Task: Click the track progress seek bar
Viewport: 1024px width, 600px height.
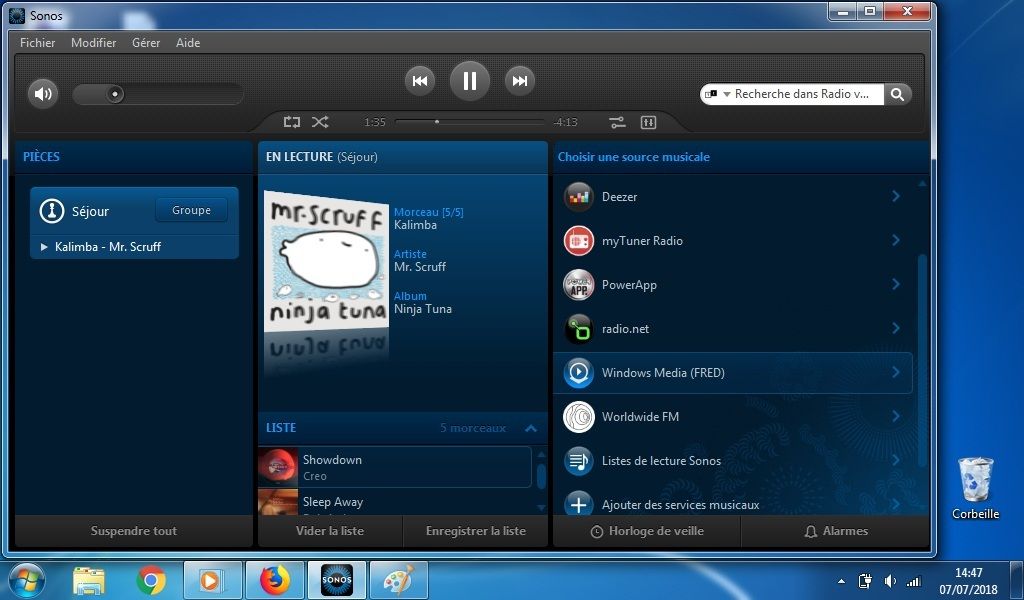Action: (x=470, y=122)
